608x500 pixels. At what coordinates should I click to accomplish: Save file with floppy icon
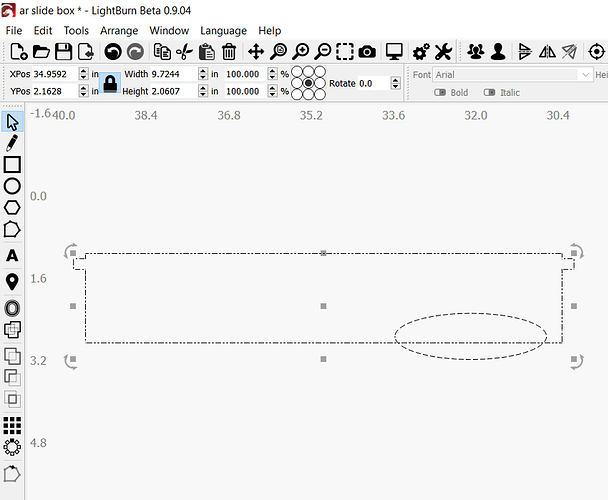pos(64,51)
